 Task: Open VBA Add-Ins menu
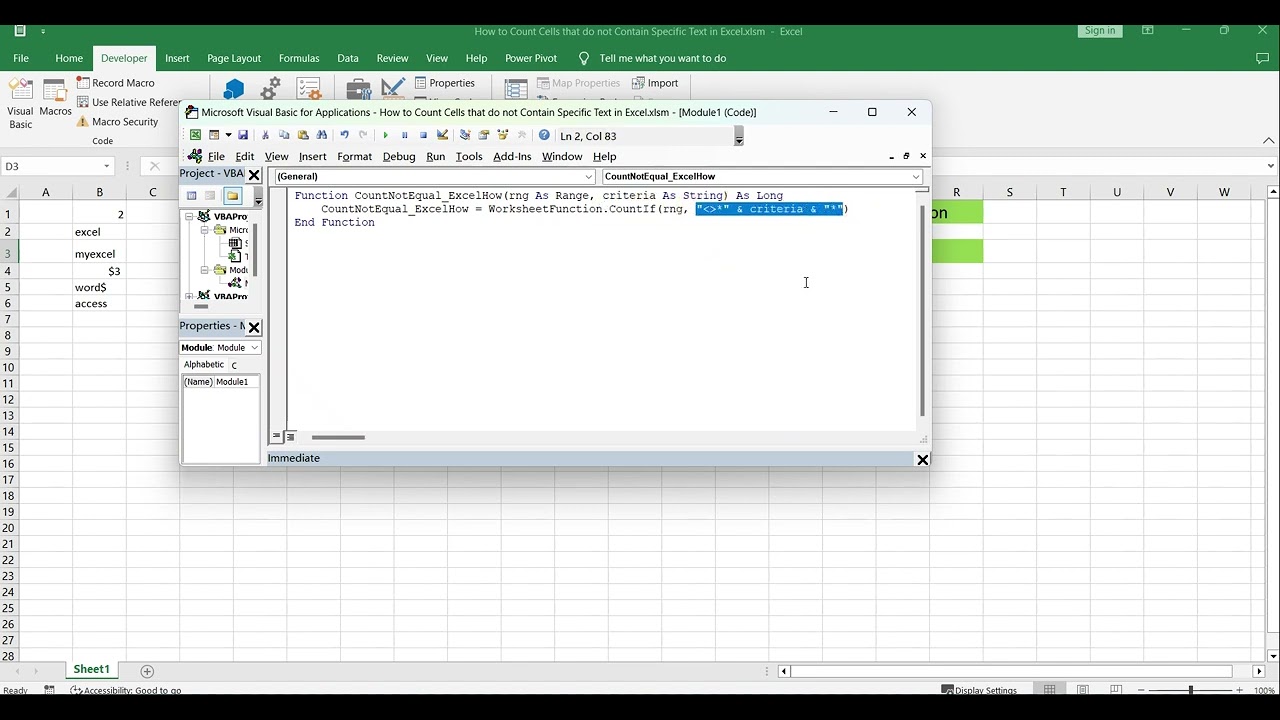512,156
